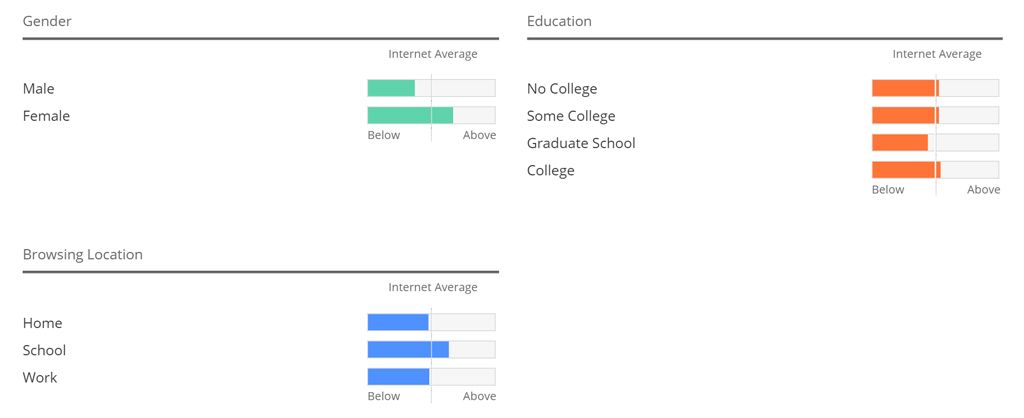Screen dimensions: 1024x418
Task: Click Internet Average label above Education chart
Action: coord(937,54)
